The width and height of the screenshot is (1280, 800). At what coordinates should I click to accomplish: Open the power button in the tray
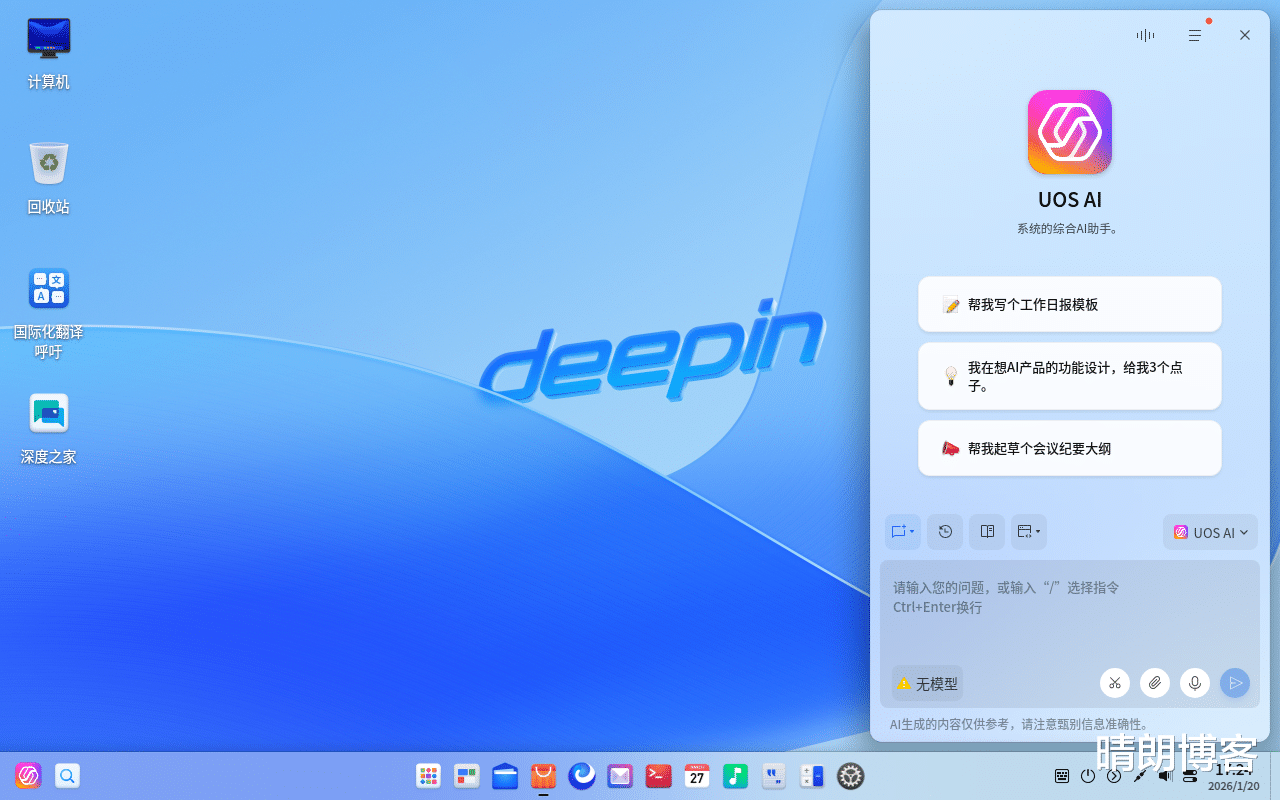[1088, 776]
